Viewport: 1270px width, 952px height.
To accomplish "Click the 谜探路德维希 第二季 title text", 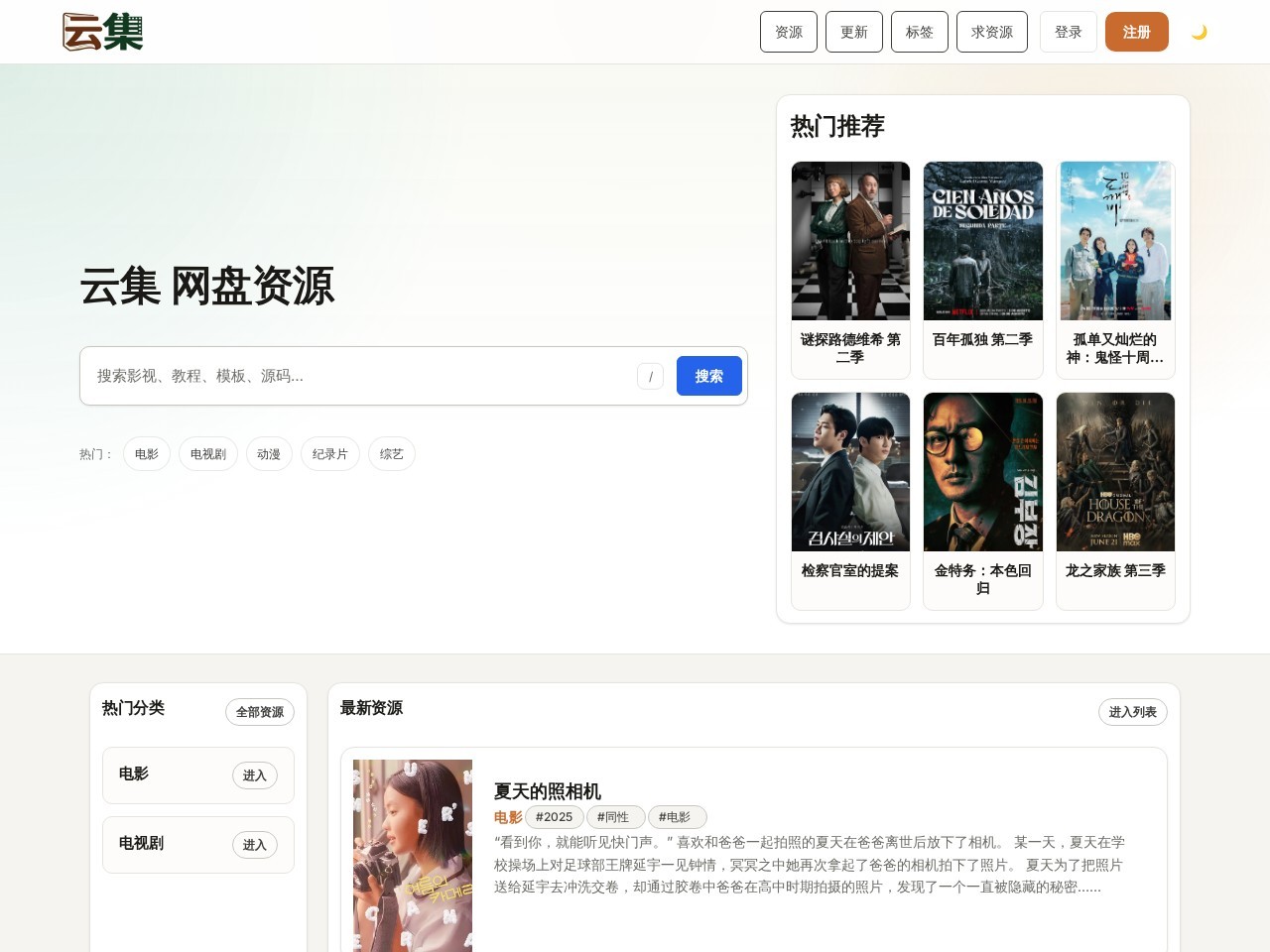I will (x=850, y=348).
